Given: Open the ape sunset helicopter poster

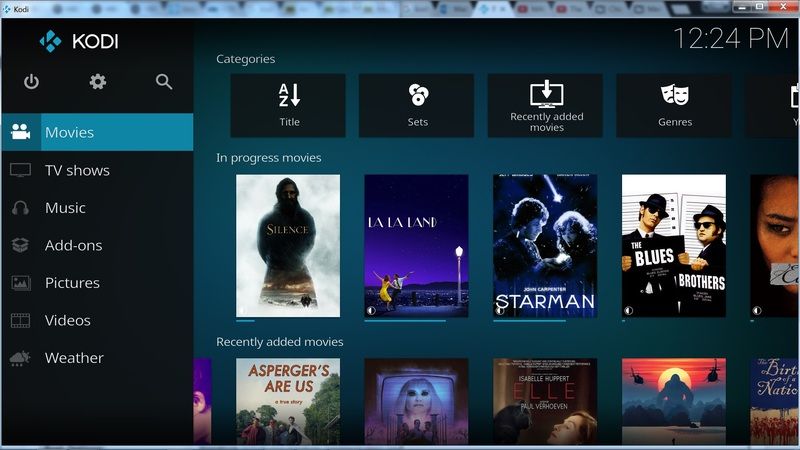Looking at the screenshot, I should pyautogui.click(x=673, y=402).
